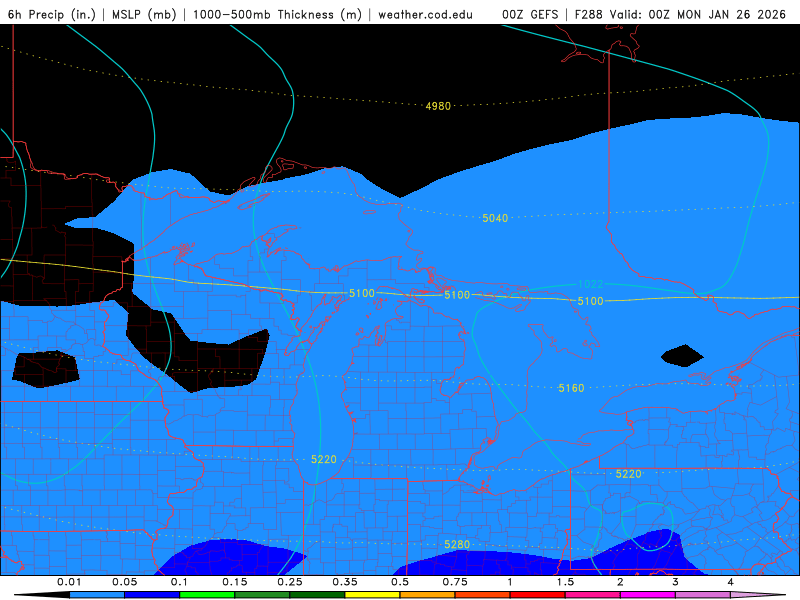The height and width of the screenshot is (600, 800).
Task: Click the 0.35 legend value
Action: pyautogui.click(x=345, y=582)
